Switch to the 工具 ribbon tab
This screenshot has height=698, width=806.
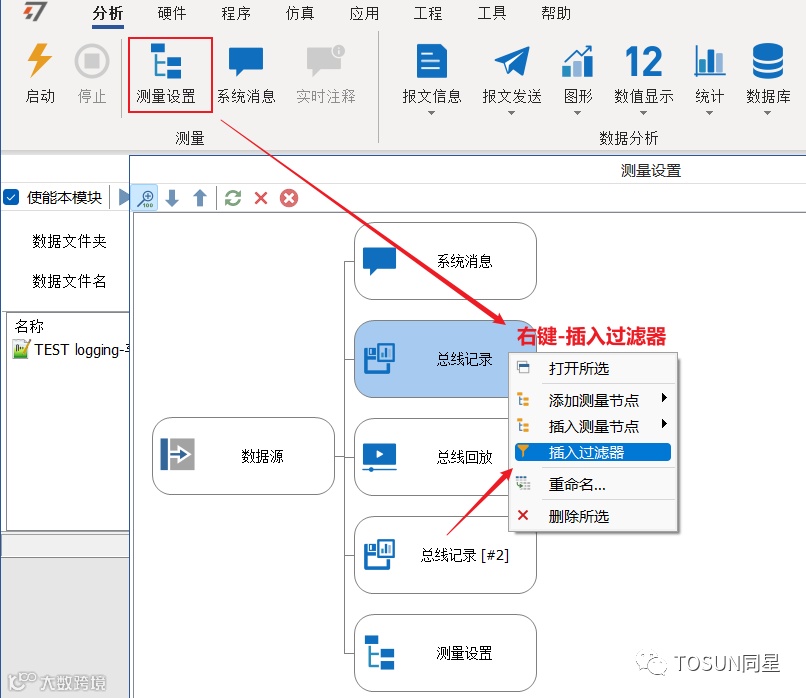[492, 13]
